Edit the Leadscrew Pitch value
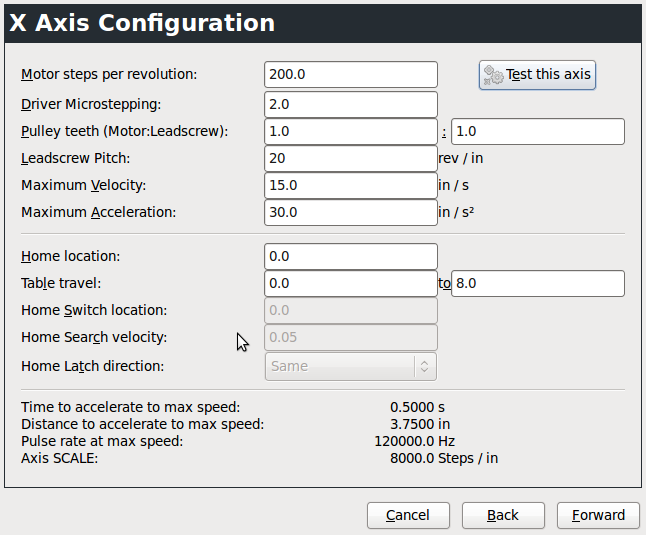The height and width of the screenshot is (535, 646). tap(351, 158)
